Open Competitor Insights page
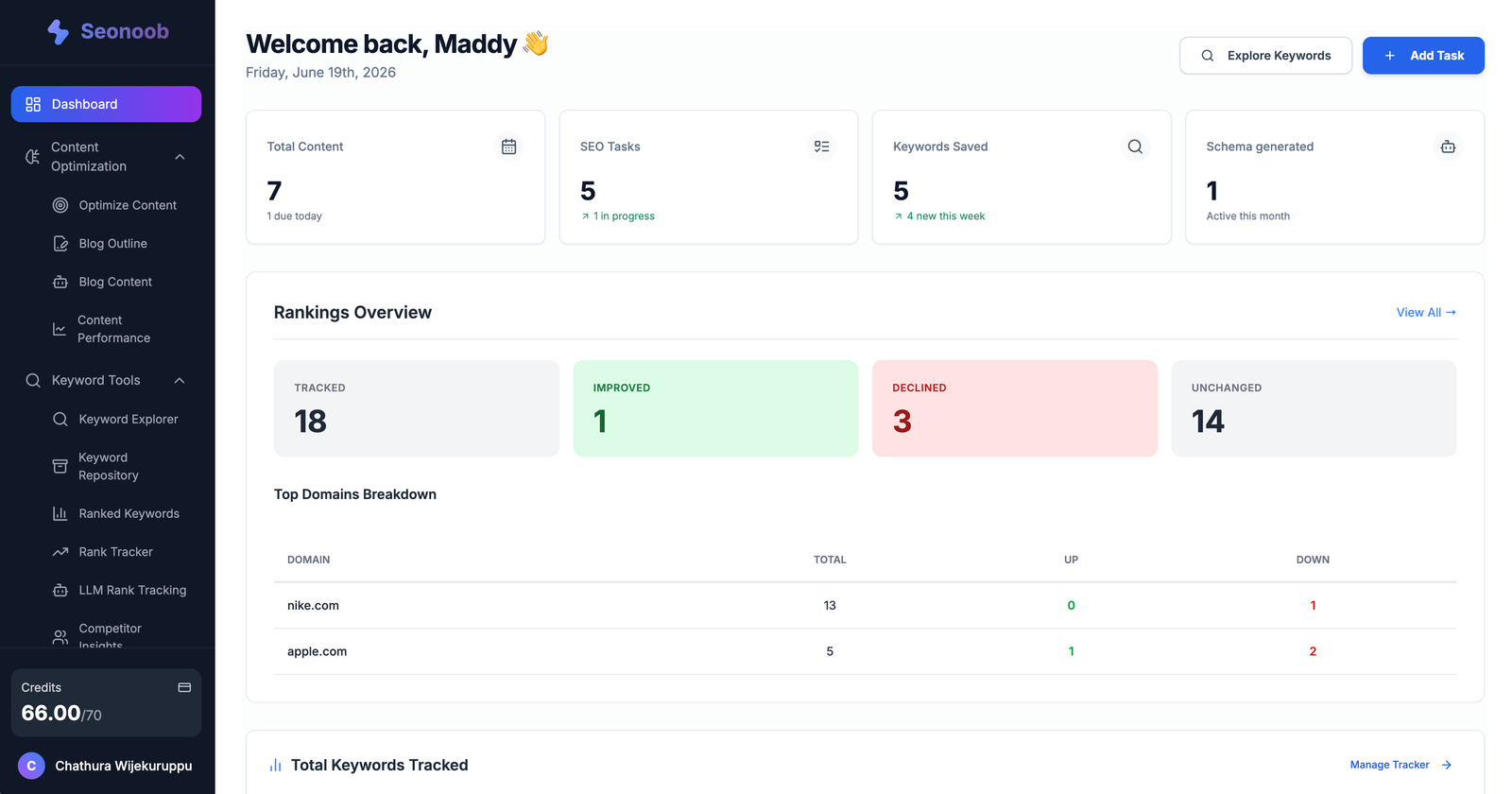The image size is (1512, 794). tap(110, 636)
